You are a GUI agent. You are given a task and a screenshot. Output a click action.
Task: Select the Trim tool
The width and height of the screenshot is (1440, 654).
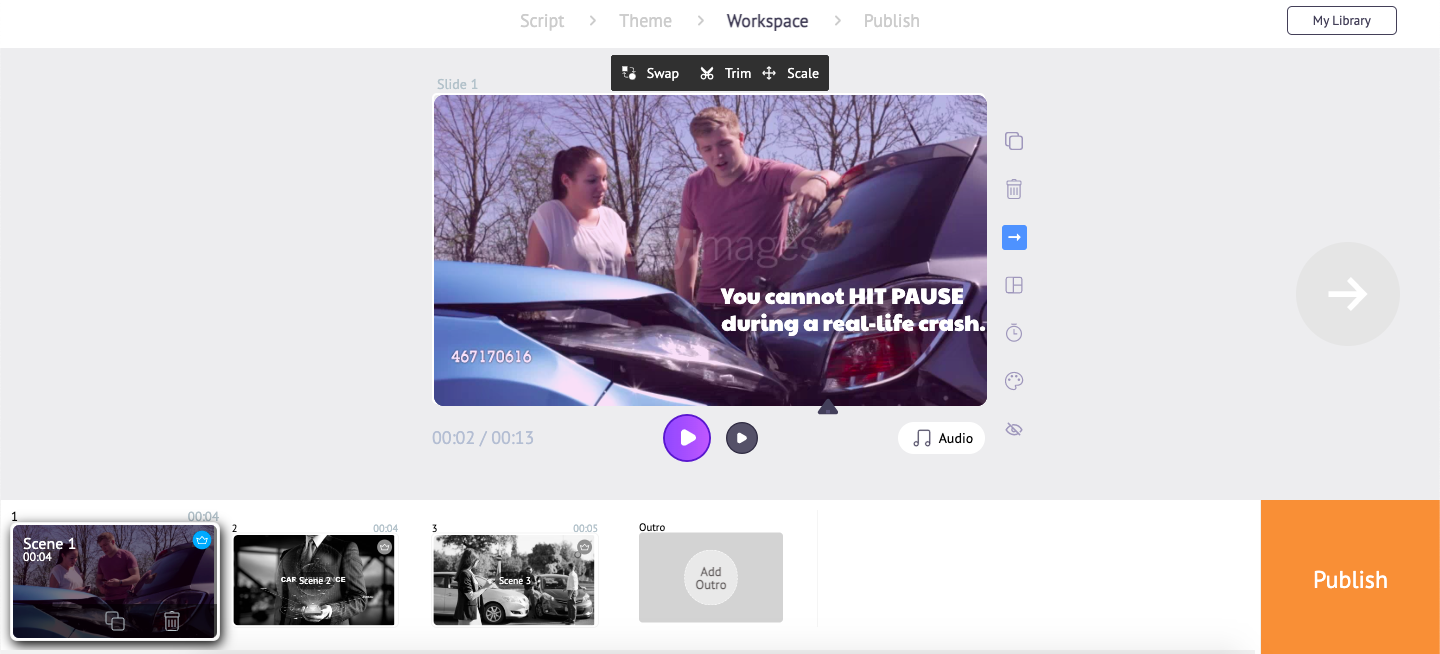[726, 72]
